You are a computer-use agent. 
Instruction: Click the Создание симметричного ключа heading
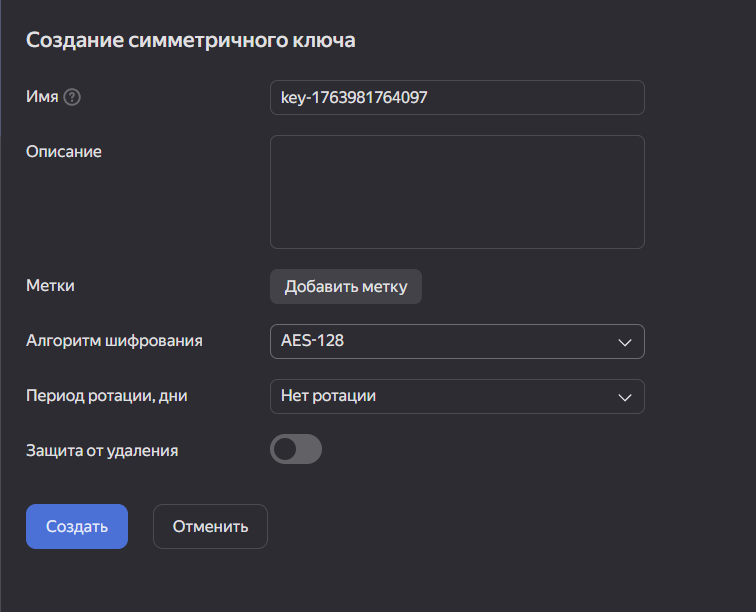point(191,40)
